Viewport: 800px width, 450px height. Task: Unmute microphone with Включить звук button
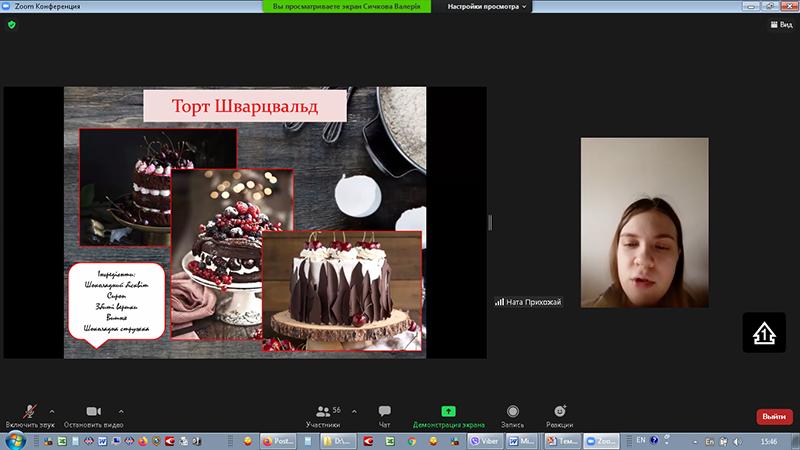(31, 411)
